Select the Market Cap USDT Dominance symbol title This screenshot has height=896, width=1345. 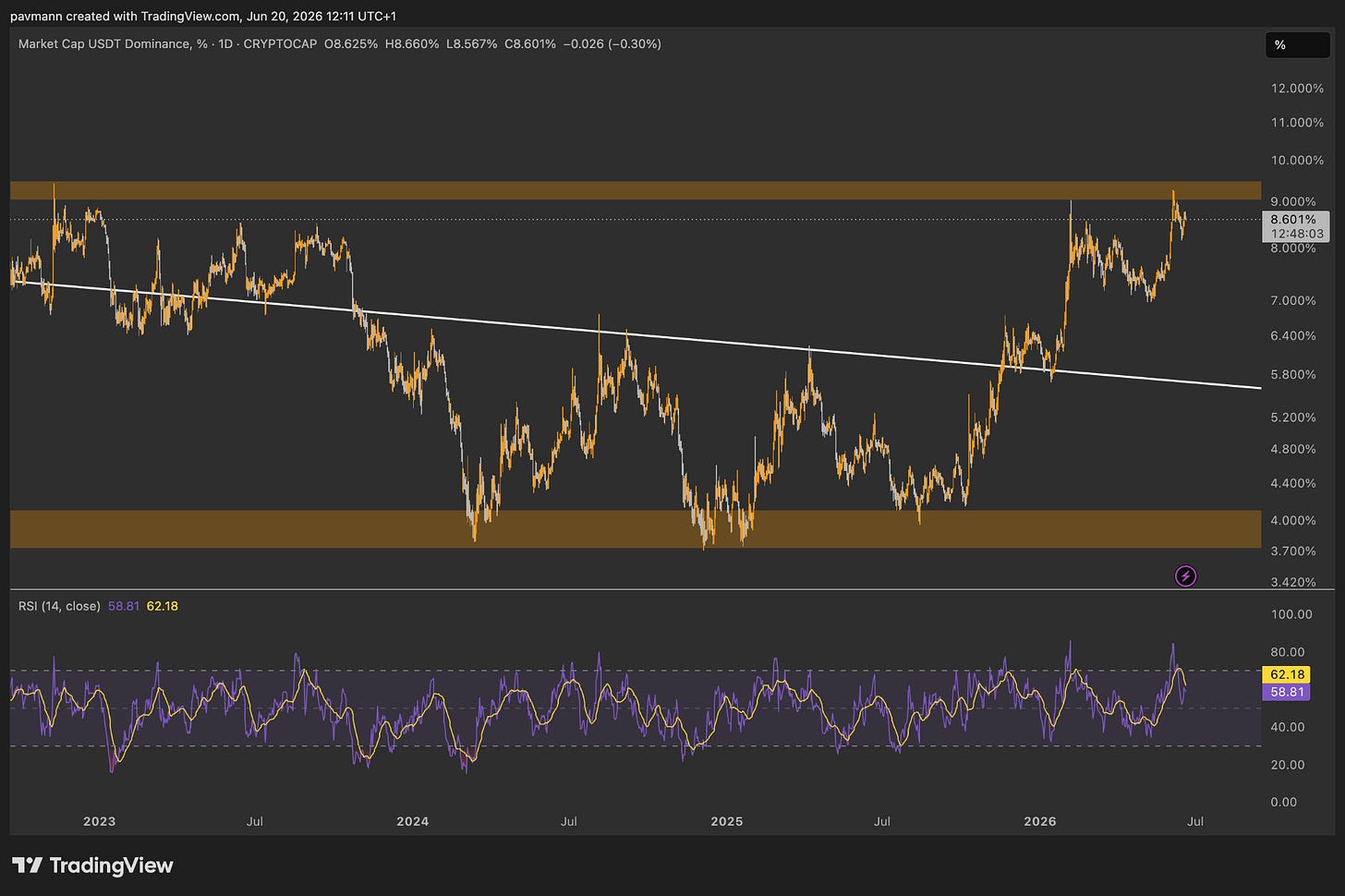[x=113, y=44]
